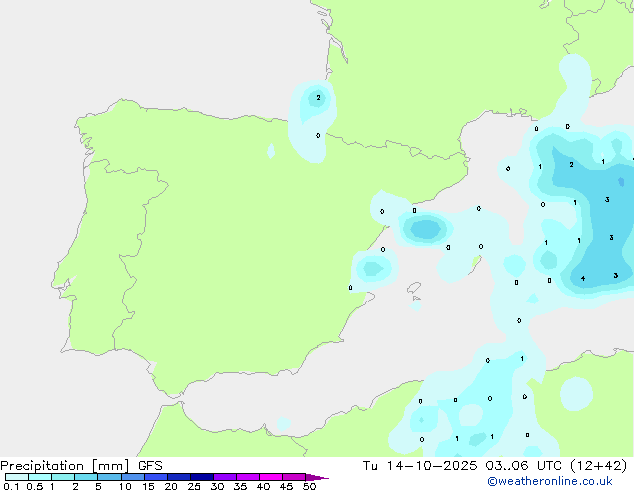Viewport: 634px width, 490px height.
Task: Click the purple swatch between 30 and 35
Action: 225,477
